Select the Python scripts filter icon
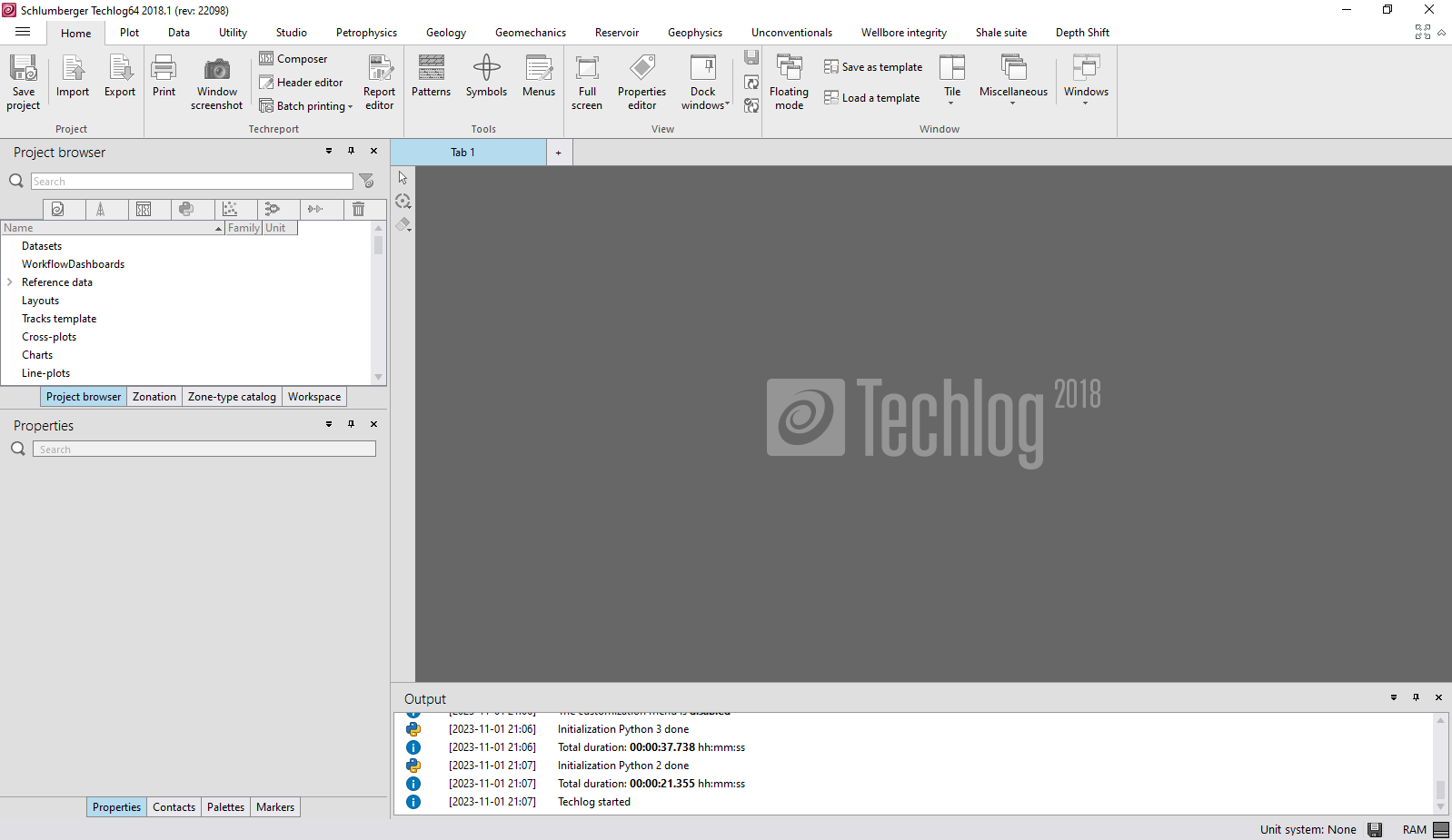The image size is (1452, 840). pyautogui.click(x=186, y=210)
